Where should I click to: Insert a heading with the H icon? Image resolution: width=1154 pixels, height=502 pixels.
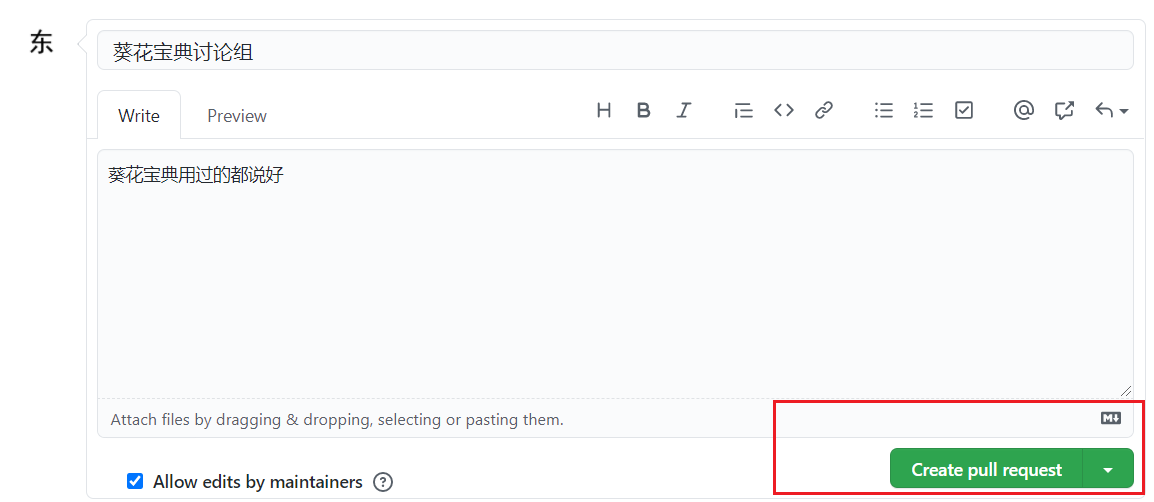pos(604,110)
